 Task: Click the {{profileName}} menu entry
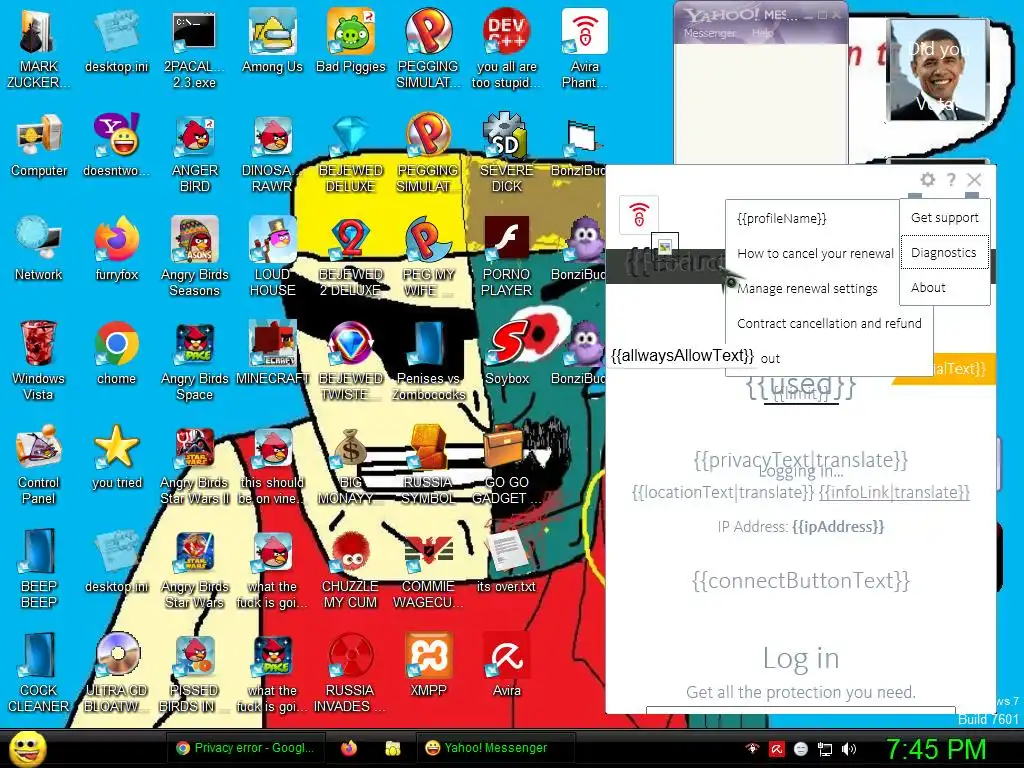(782, 218)
